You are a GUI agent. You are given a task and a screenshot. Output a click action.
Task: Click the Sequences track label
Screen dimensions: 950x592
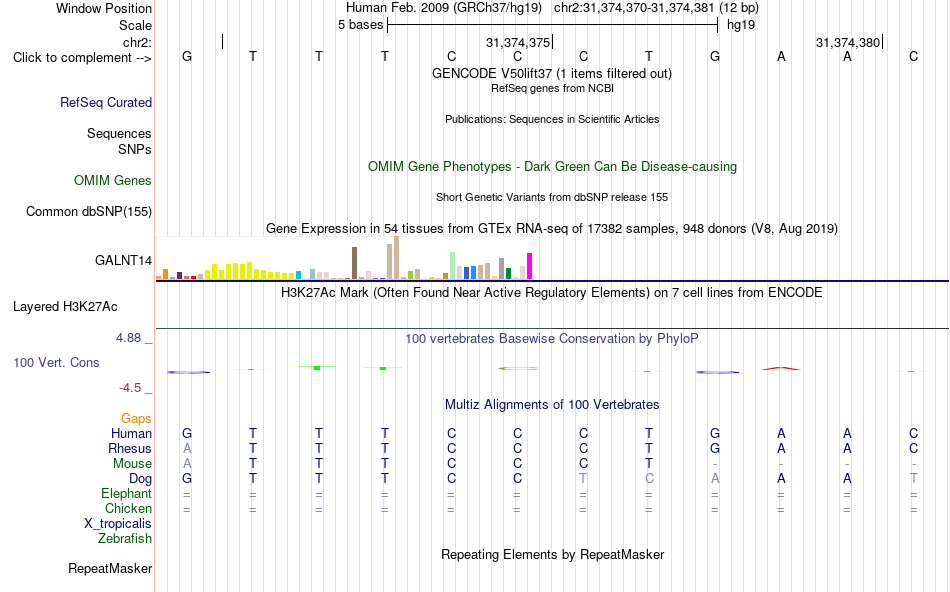coord(119,133)
